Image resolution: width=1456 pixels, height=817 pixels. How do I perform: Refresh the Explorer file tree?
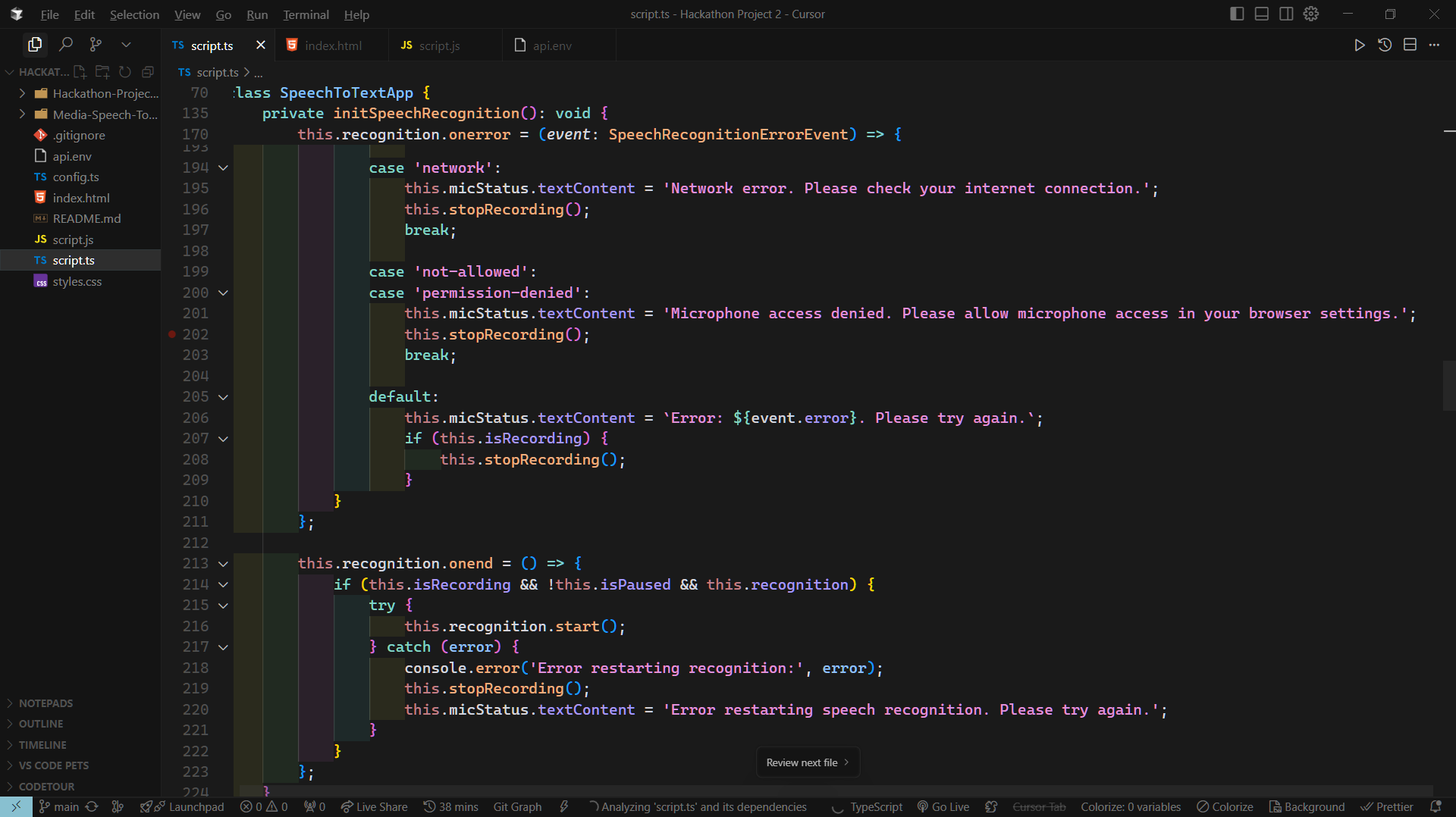125,72
